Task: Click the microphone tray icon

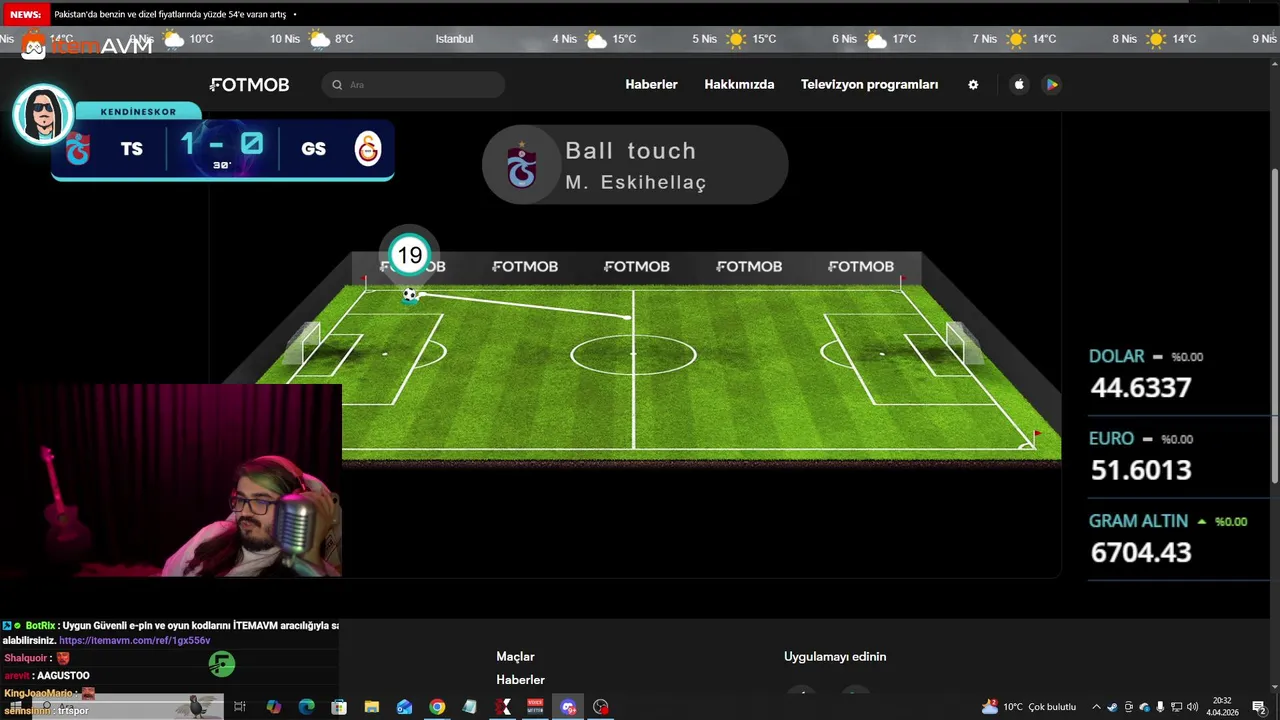Action: pyautogui.click(x=1160, y=707)
